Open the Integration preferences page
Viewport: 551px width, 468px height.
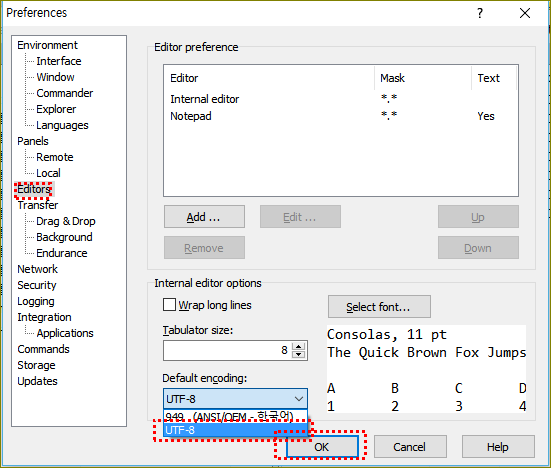tap(44, 317)
